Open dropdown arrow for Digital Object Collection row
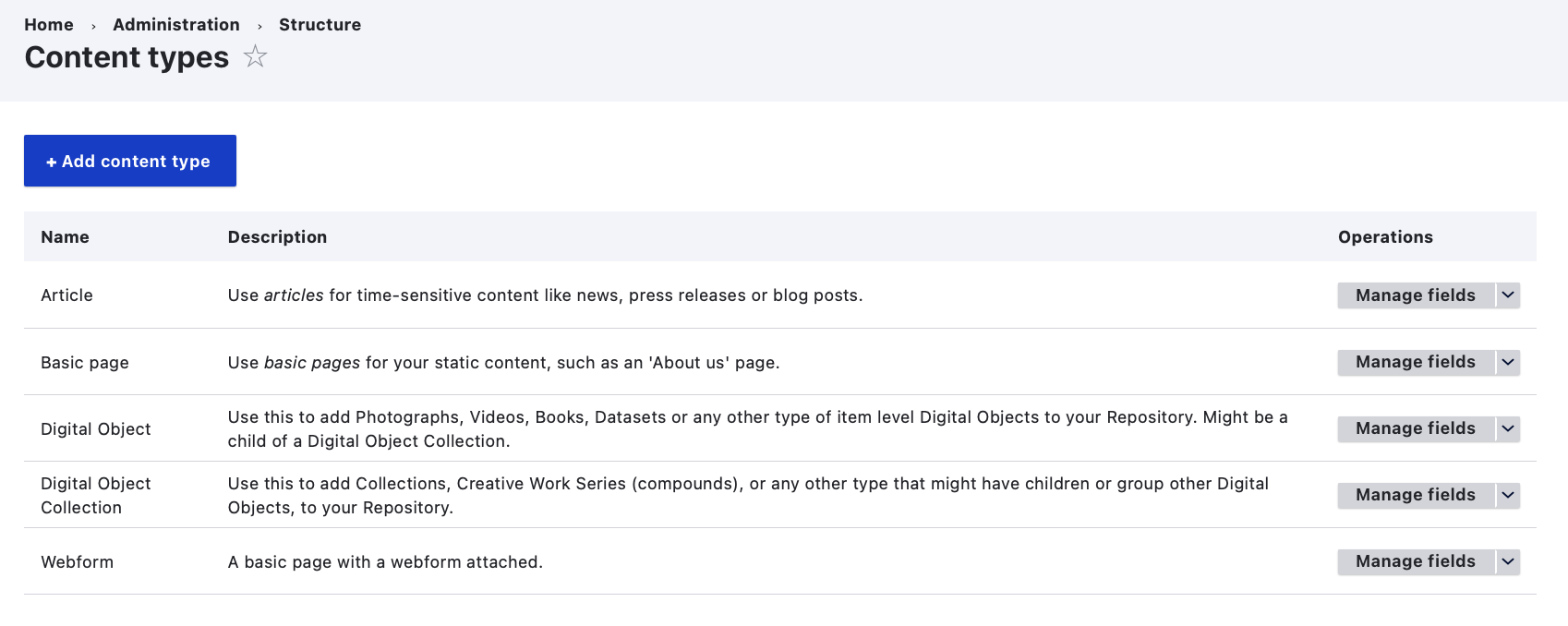 (1507, 495)
